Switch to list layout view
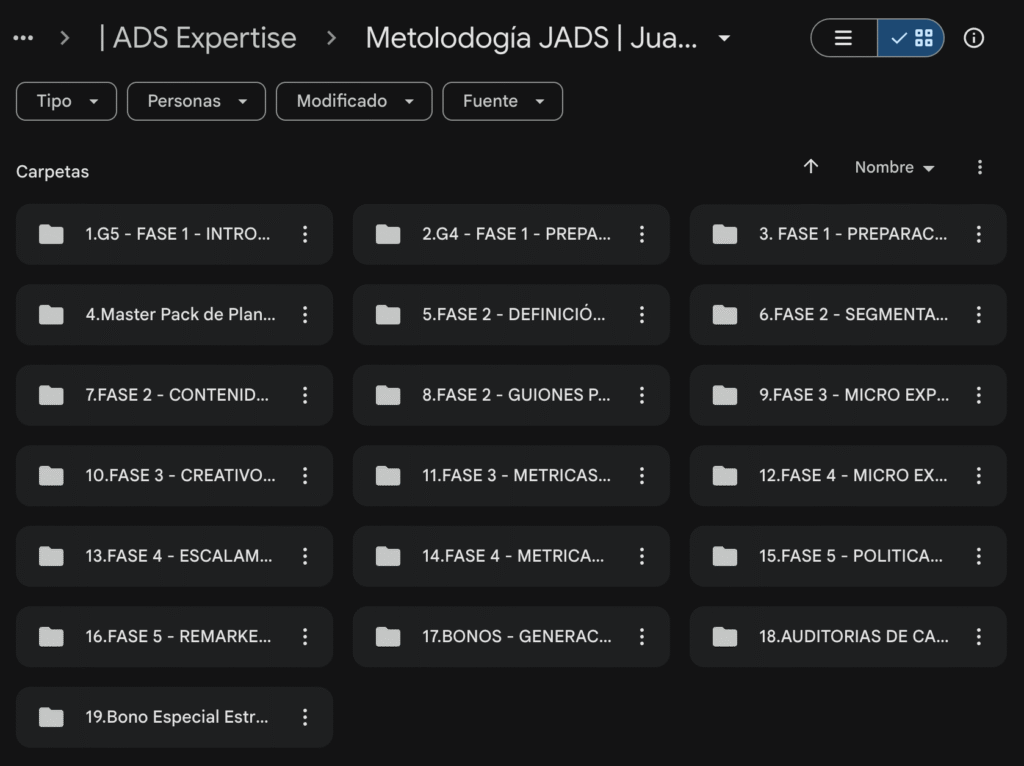 tap(843, 38)
